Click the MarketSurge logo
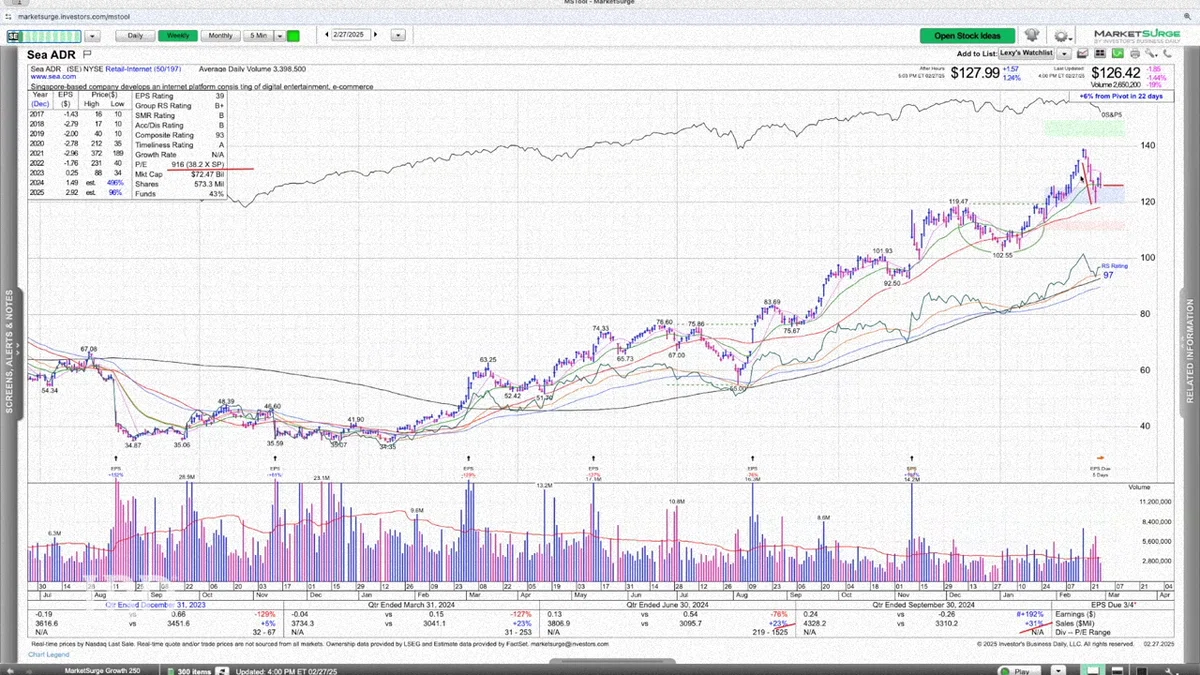 click(x=1137, y=35)
